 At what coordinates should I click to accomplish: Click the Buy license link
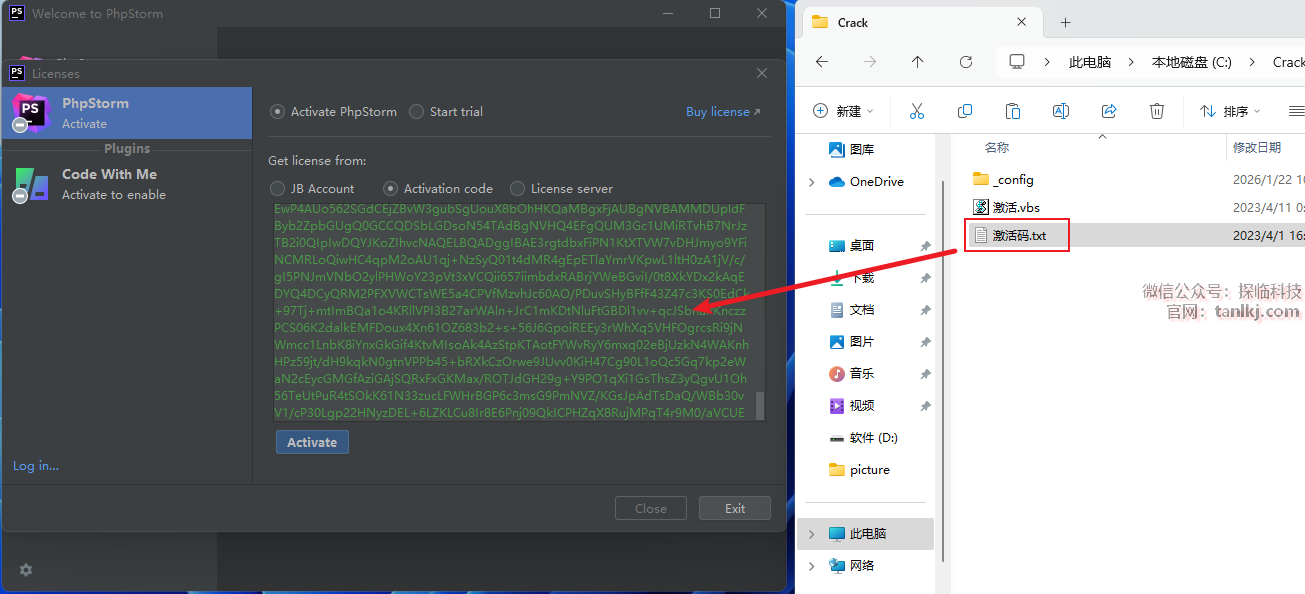[x=722, y=112]
